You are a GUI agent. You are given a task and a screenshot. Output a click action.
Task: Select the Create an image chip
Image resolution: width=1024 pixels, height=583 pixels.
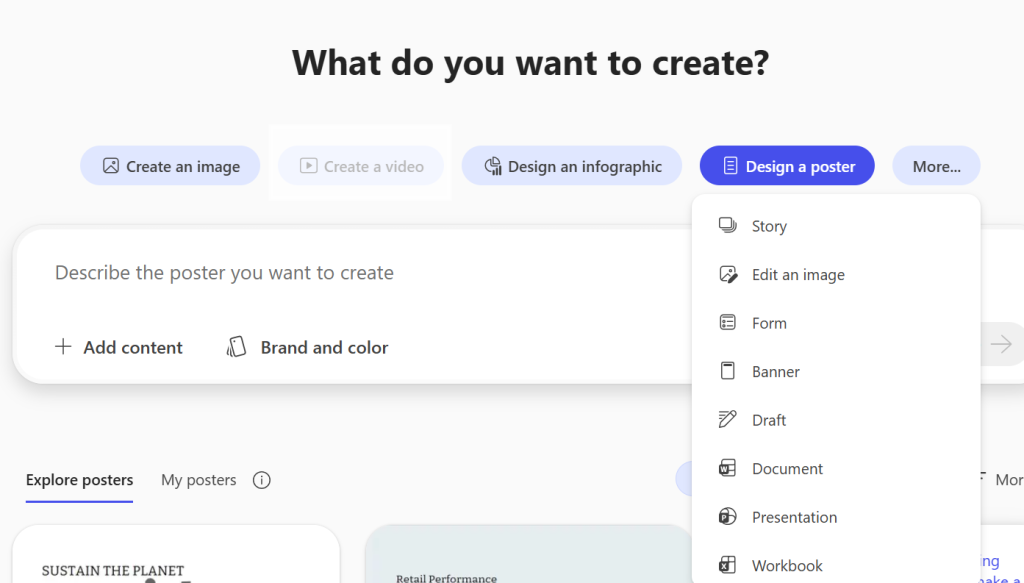tap(170, 166)
